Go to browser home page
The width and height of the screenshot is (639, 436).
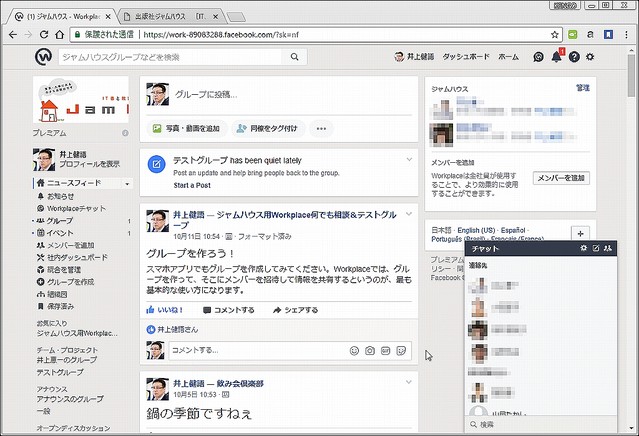tap(59, 35)
